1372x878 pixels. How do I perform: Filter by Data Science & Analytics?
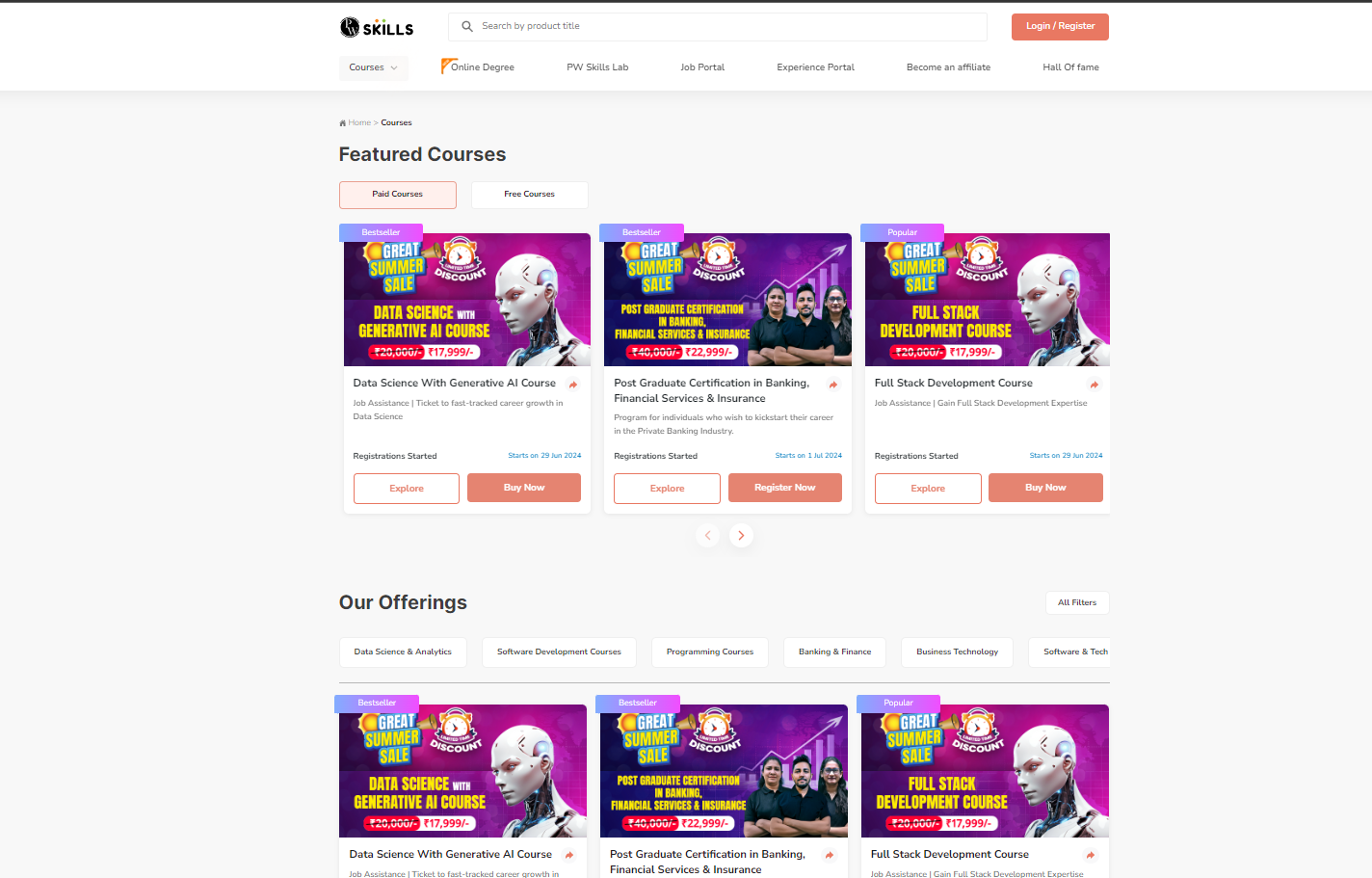tap(403, 652)
